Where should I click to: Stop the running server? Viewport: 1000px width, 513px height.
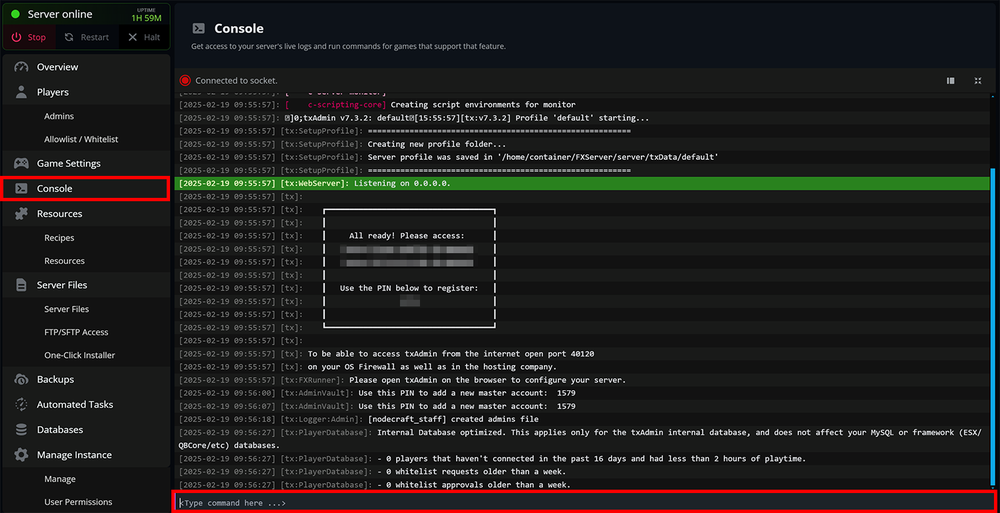tap(28, 37)
